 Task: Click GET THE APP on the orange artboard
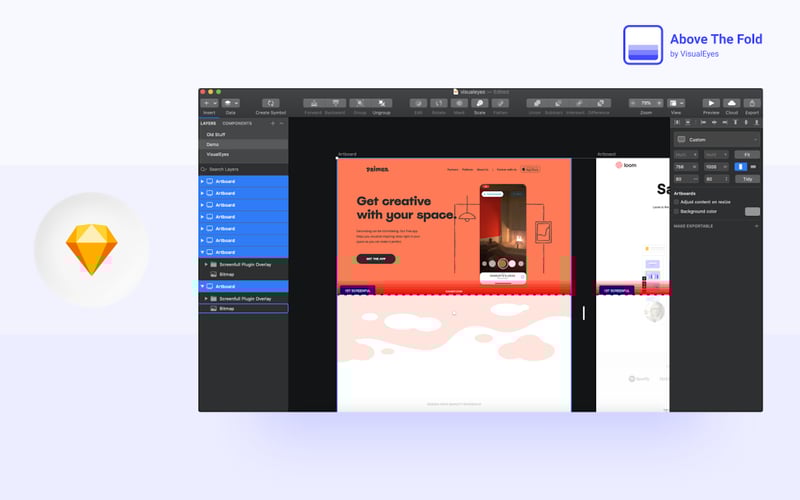coord(376,259)
